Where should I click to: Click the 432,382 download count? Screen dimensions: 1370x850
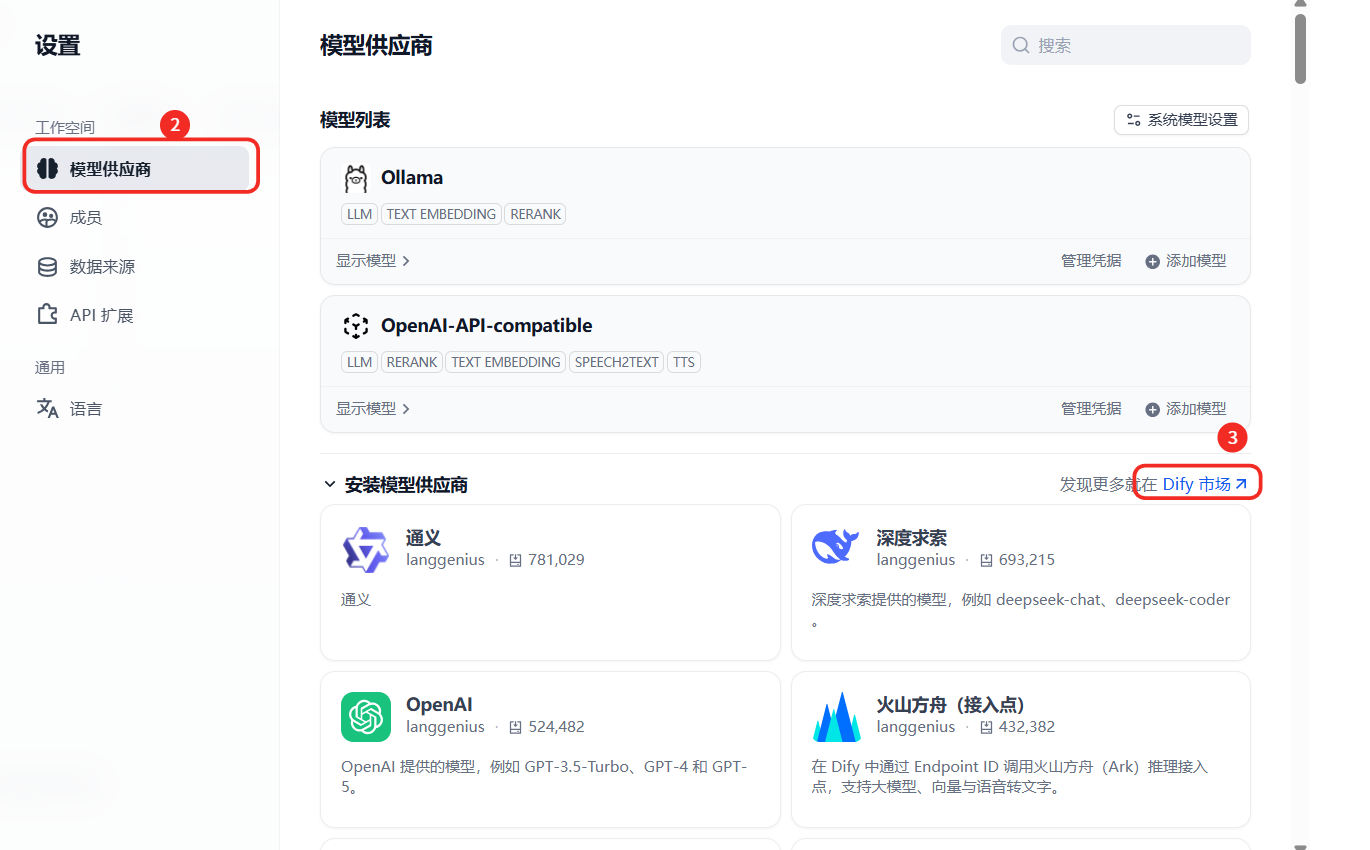pos(1027,727)
